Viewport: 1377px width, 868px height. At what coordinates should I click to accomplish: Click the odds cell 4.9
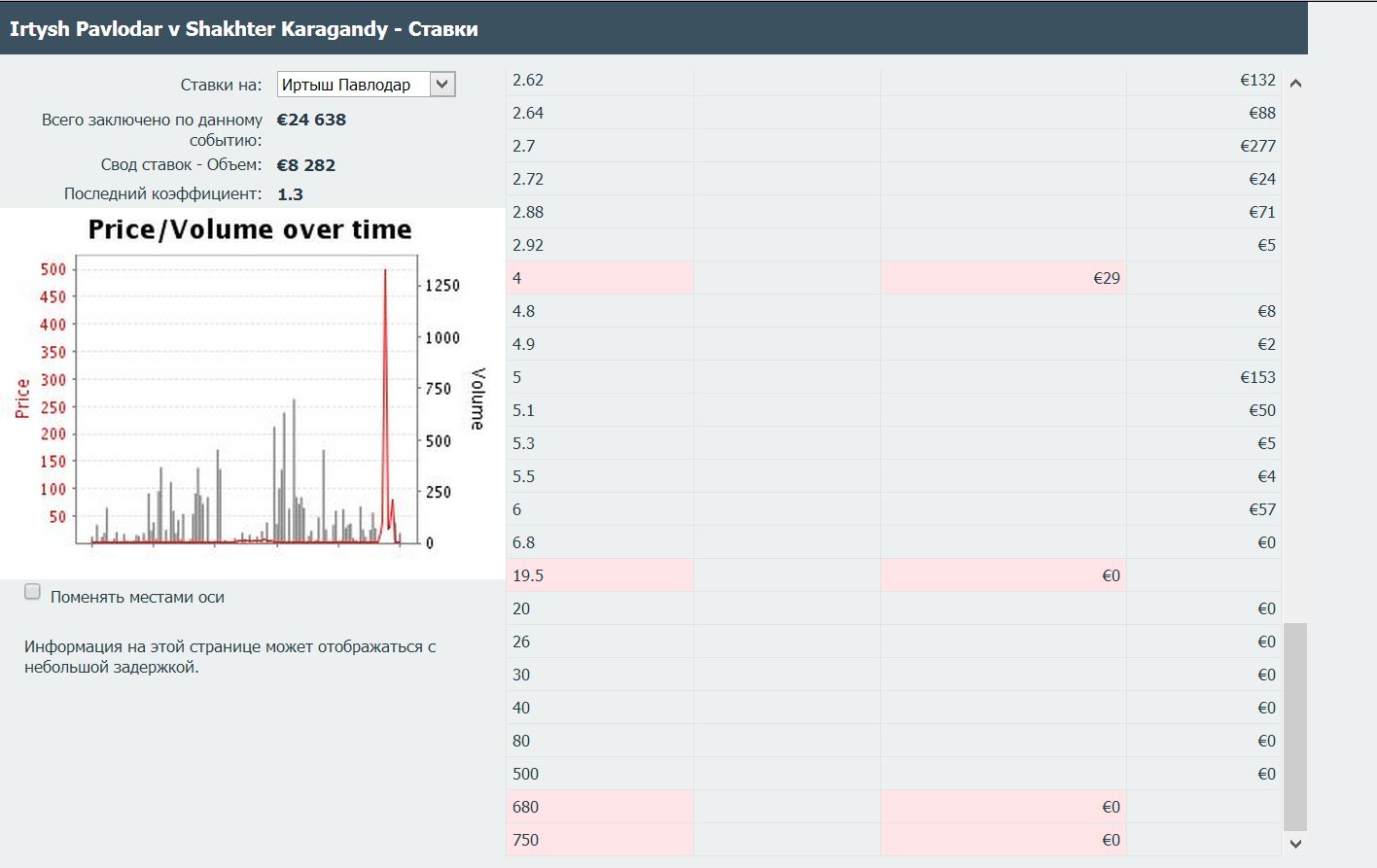(x=600, y=344)
